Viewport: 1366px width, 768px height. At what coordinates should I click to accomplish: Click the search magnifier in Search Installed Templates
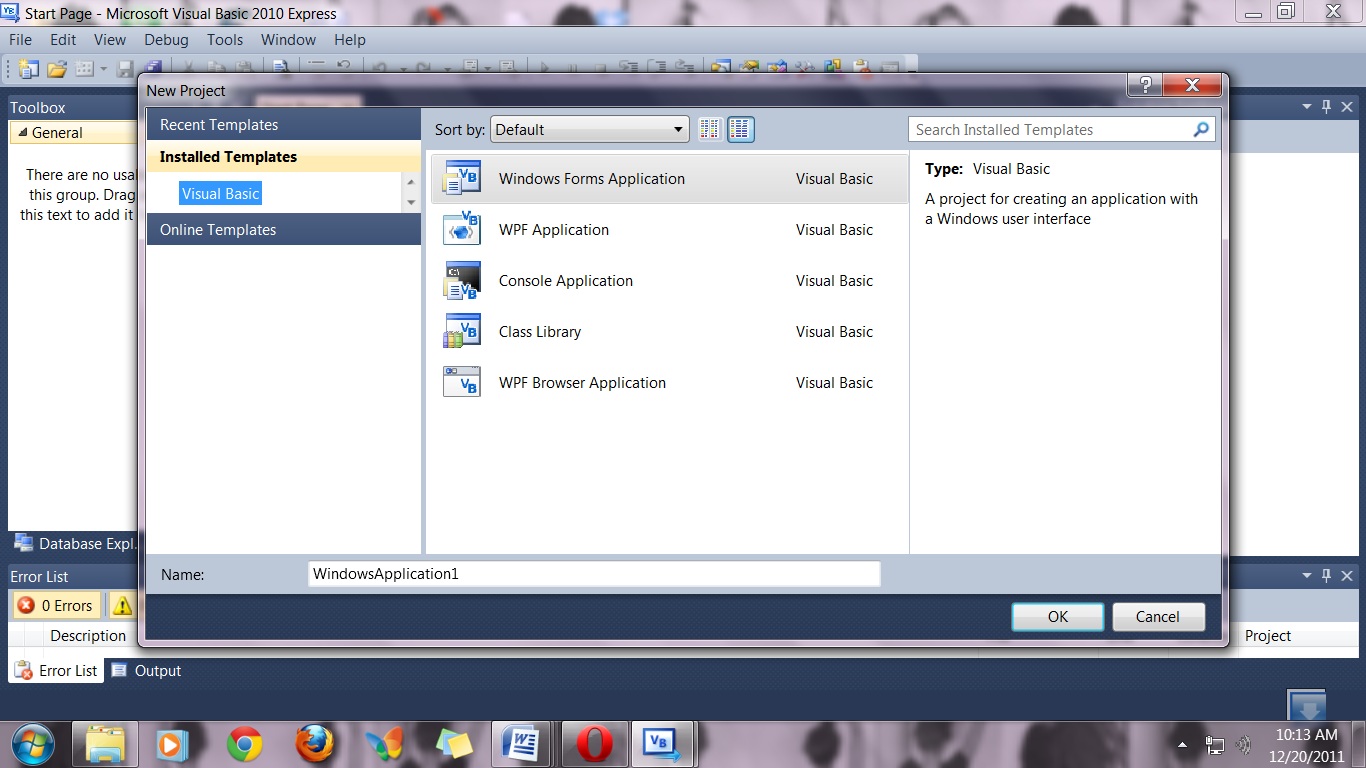click(x=1202, y=129)
